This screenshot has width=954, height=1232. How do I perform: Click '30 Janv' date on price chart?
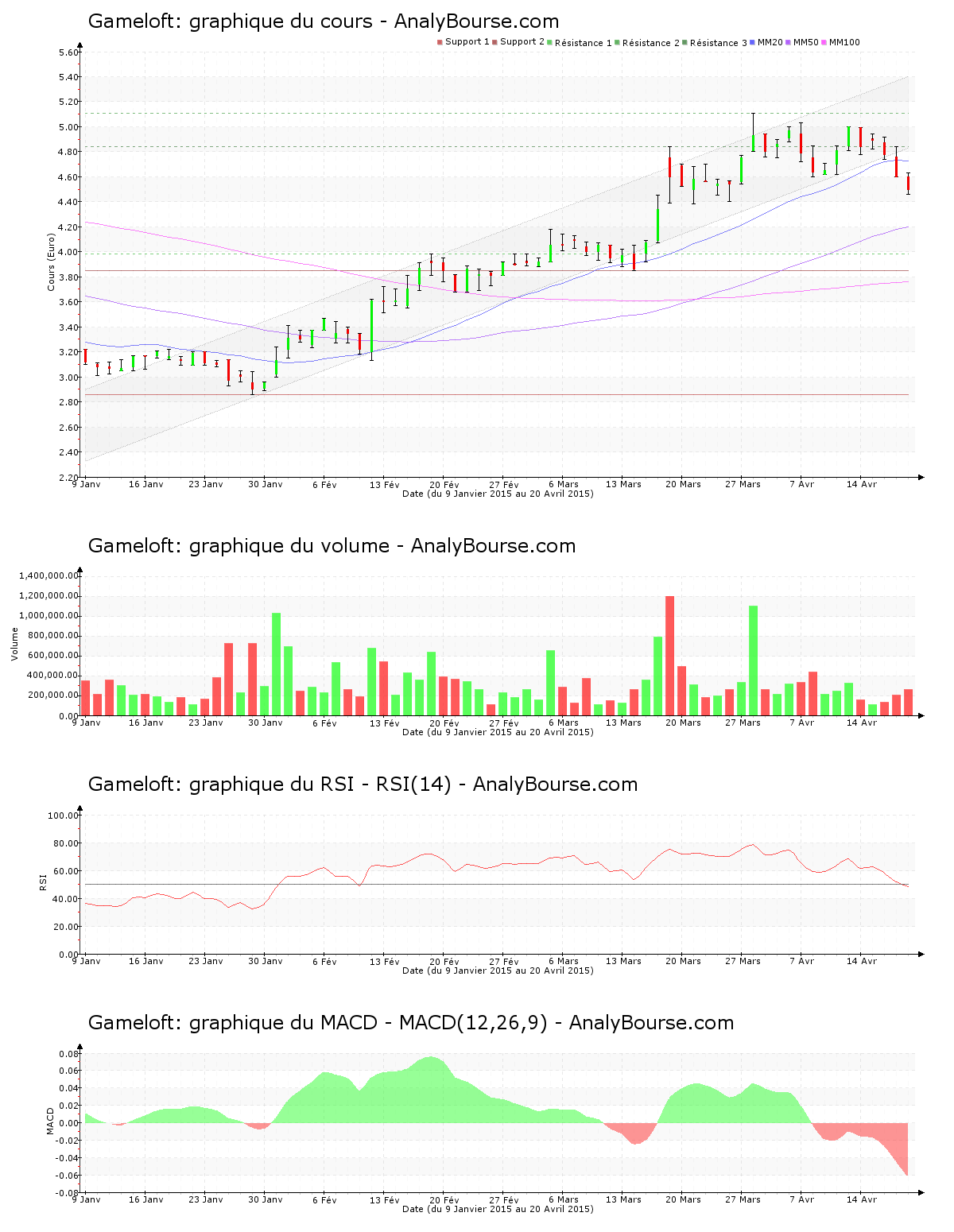point(265,484)
